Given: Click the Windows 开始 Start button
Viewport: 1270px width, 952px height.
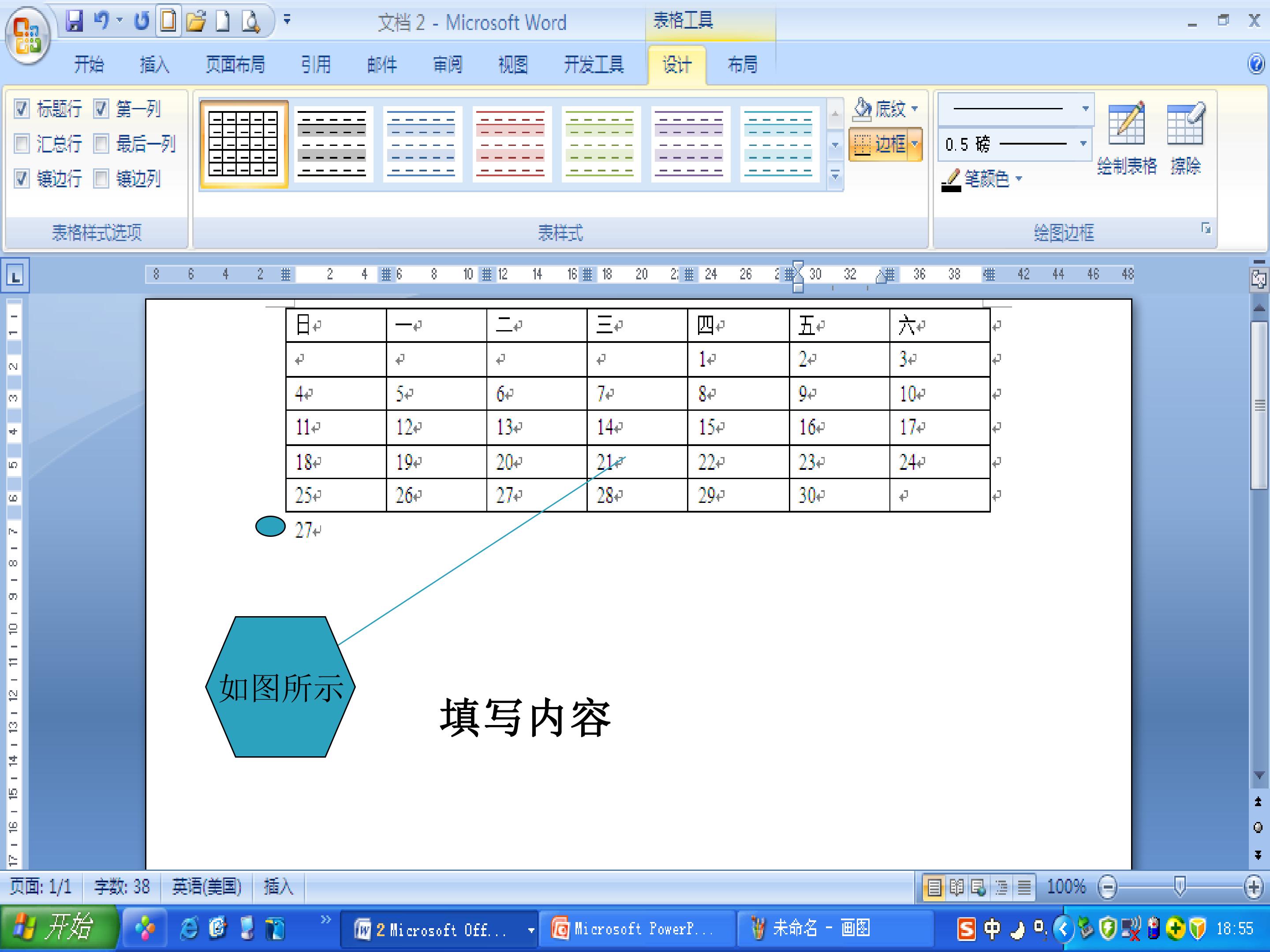Looking at the screenshot, I should tap(59, 928).
